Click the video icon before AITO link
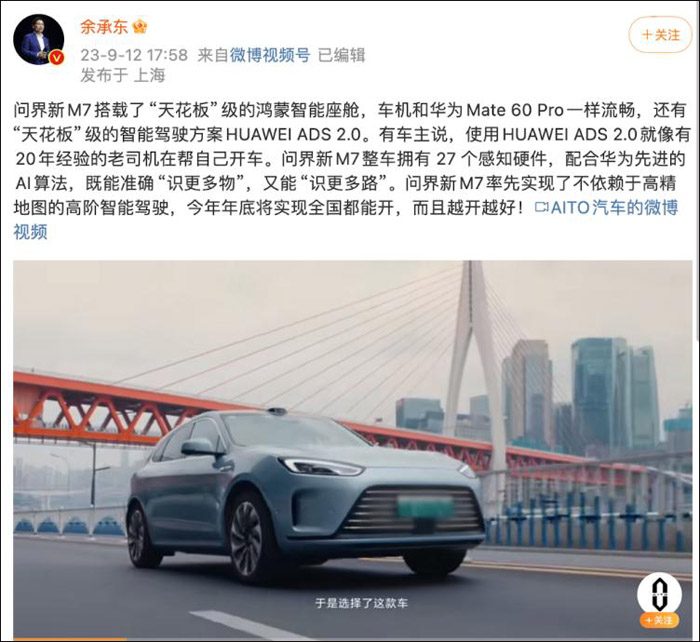Viewport: 700px width, 642px height. (542, 207)
